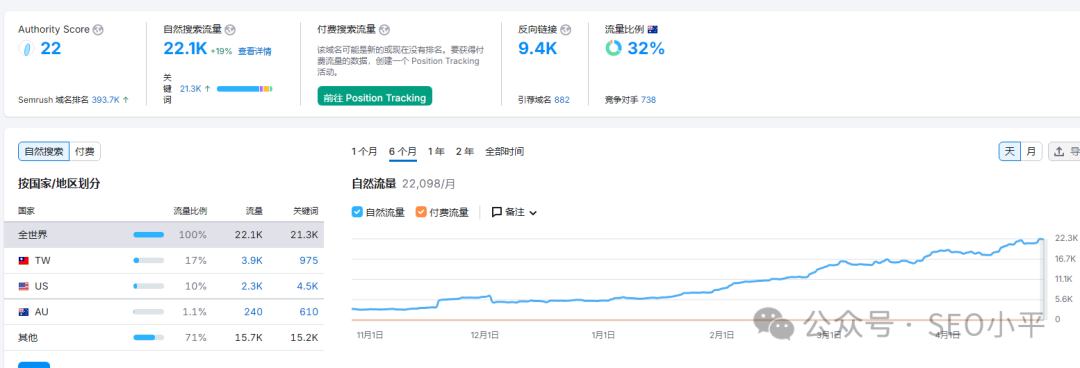Image resolution: width=1080 pixels, height=368 pixels.
Task: Open the 9.4K backlinks value
Action: 537,49
